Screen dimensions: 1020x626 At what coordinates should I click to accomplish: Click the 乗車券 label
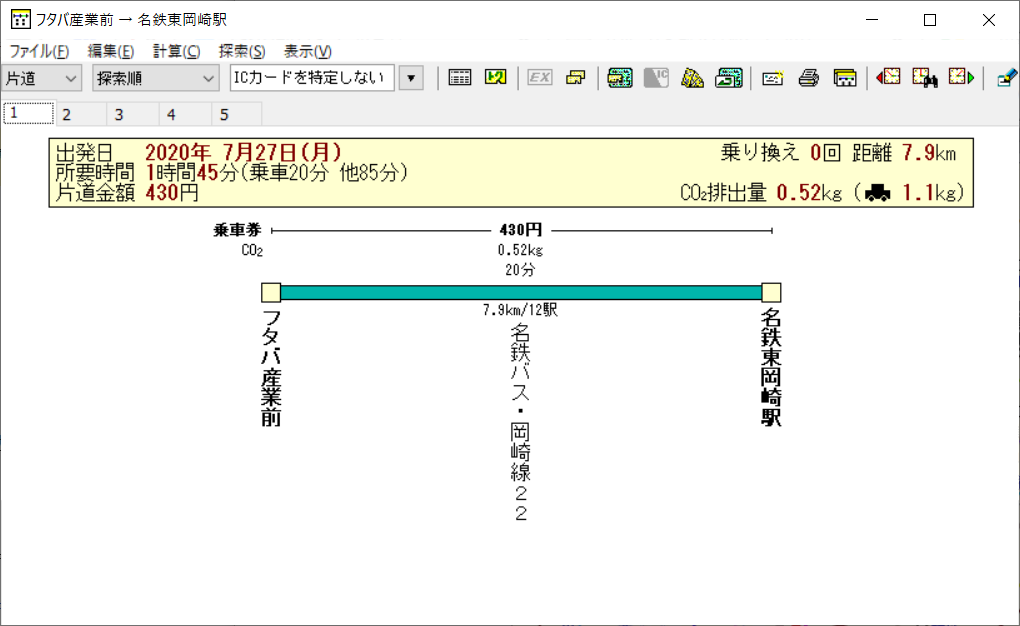[x=237, y=230]
